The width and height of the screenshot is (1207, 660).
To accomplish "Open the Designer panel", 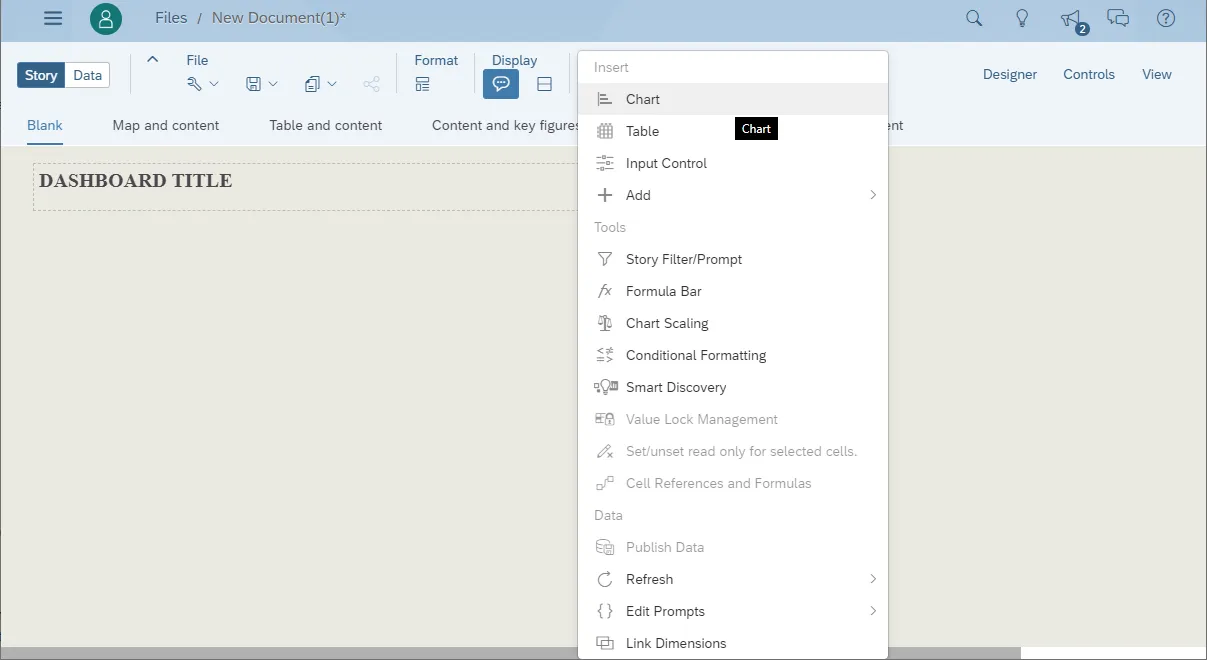I will pyautogui.click(x=1009, y=74).
